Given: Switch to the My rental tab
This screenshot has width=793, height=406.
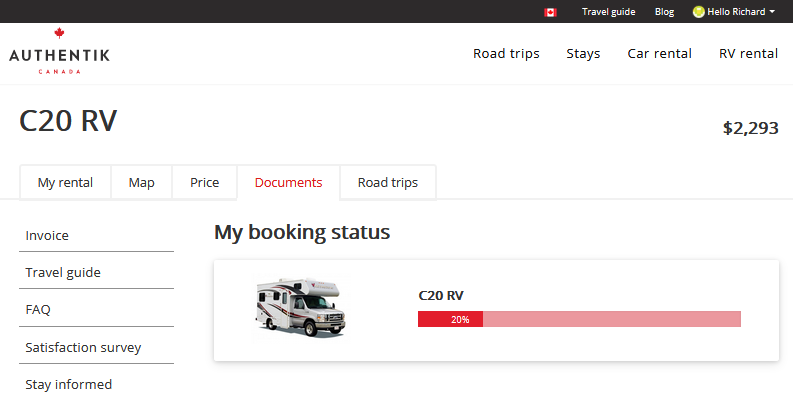Looking at the screenshot, I should [x=65, y=183].
